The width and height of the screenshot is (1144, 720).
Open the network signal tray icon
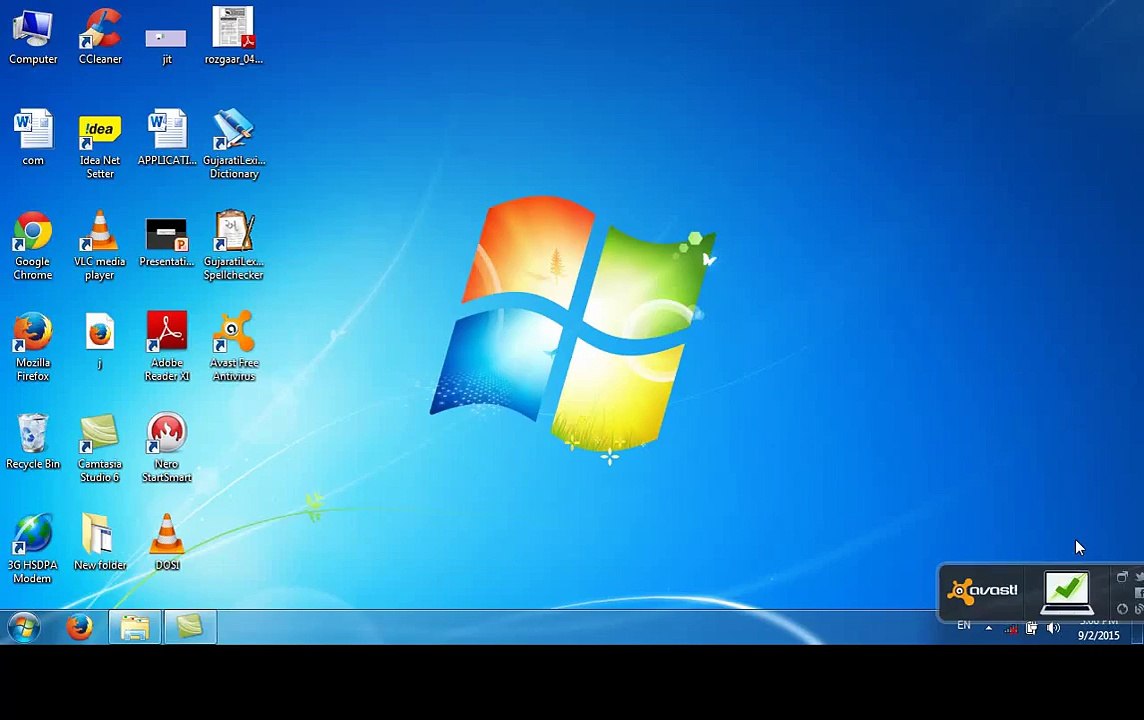click(1010, 628)
